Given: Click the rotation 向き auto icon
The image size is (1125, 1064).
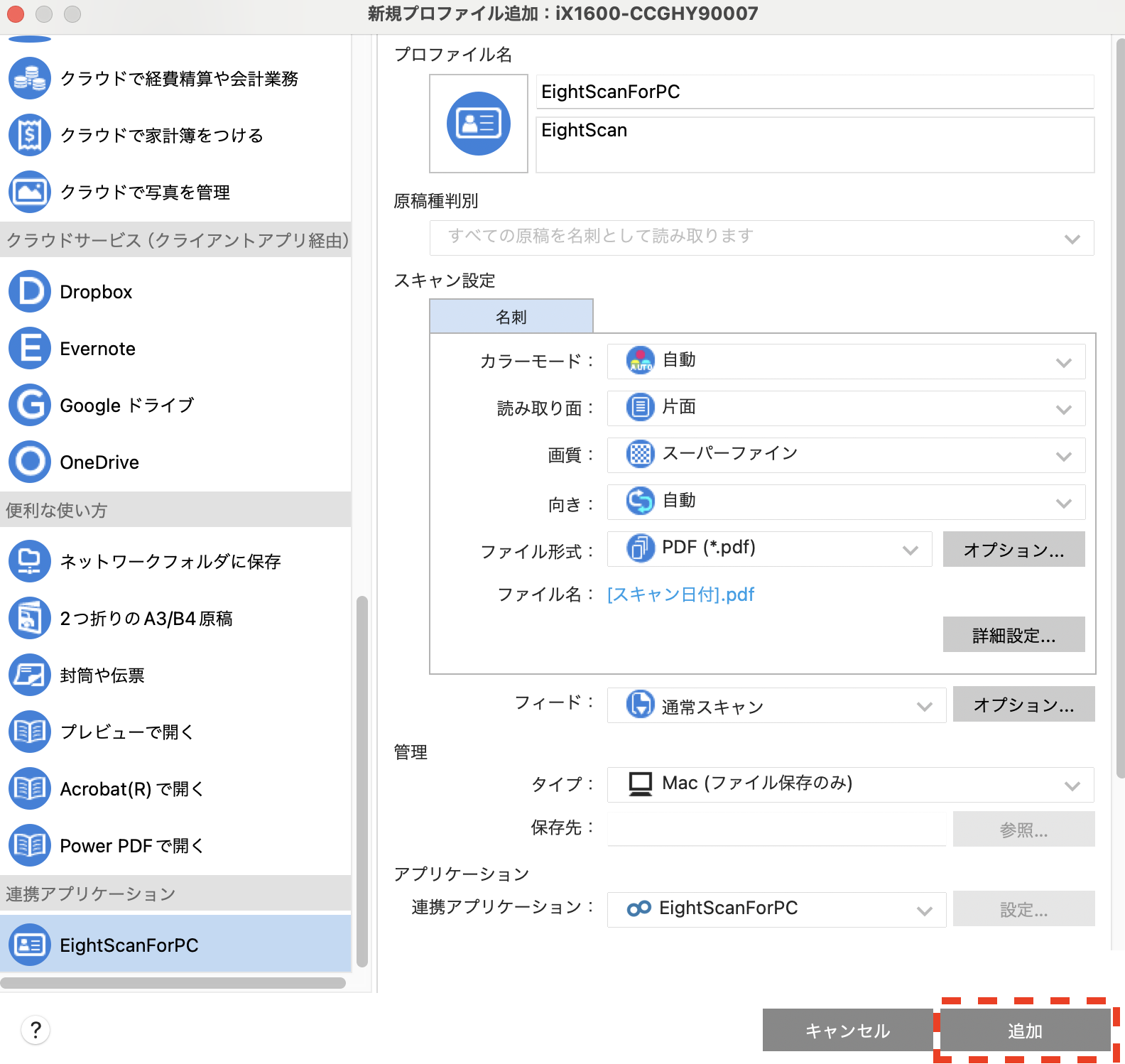Looking at the screenshot, I should 641,501.
